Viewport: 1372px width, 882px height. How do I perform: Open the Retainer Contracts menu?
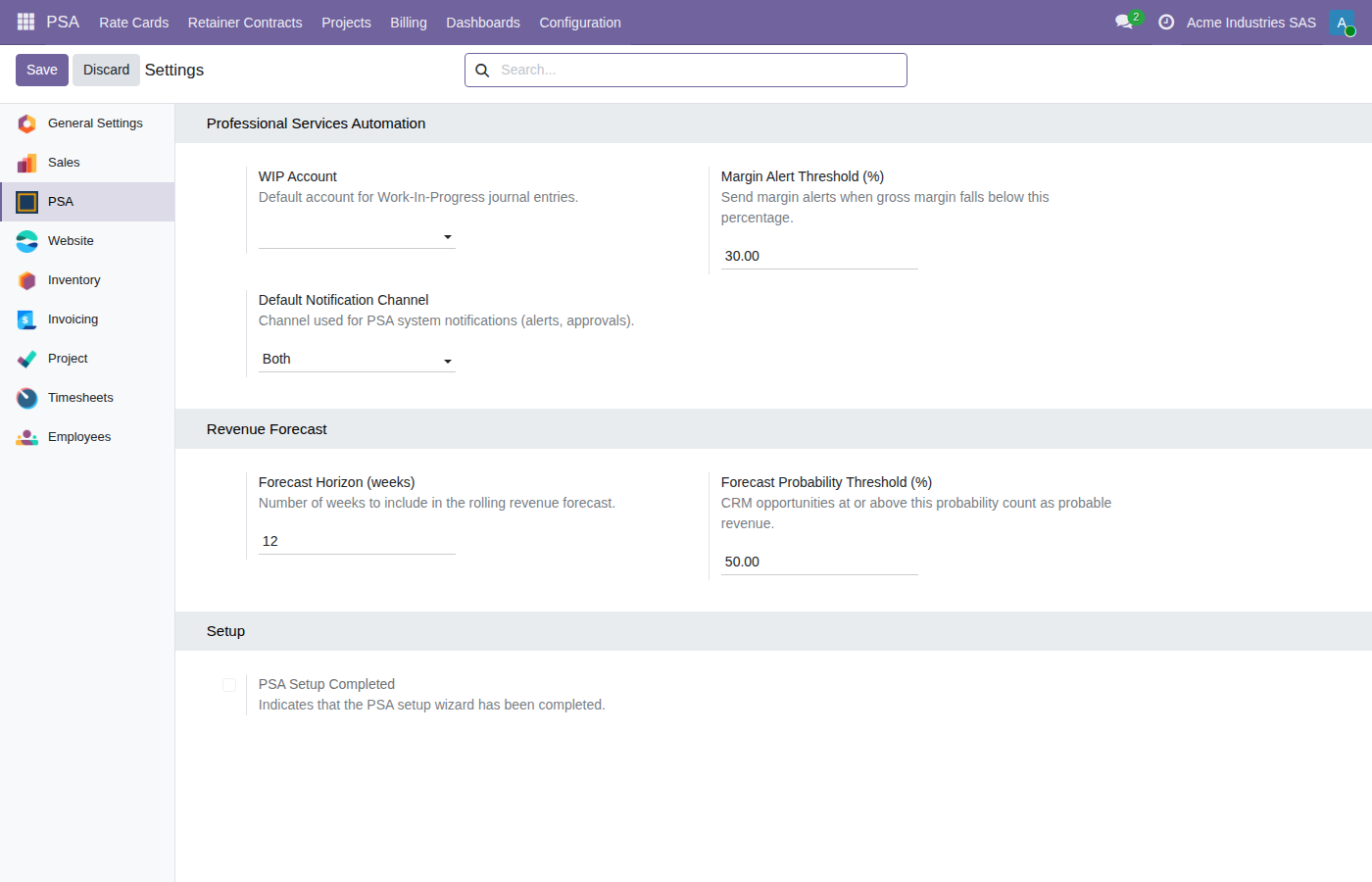click(x=245, y=23)
